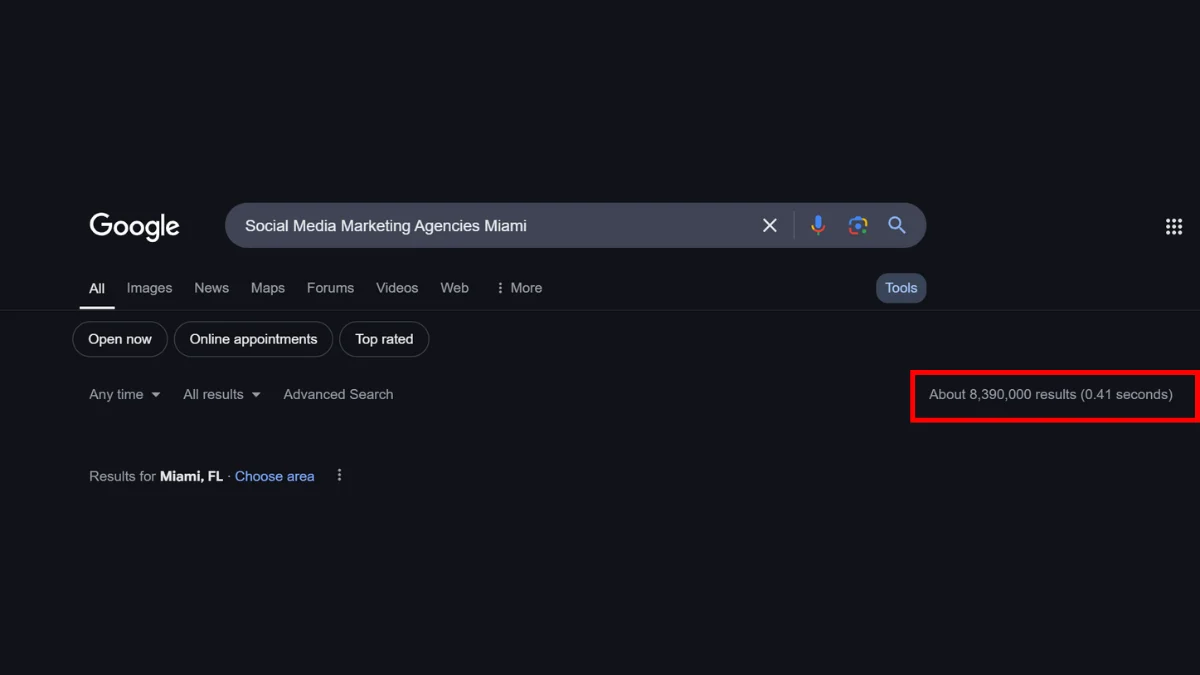Screen dimensions: 1200x675
Task: Go to the Maps tab
Action: click(267, 288)
